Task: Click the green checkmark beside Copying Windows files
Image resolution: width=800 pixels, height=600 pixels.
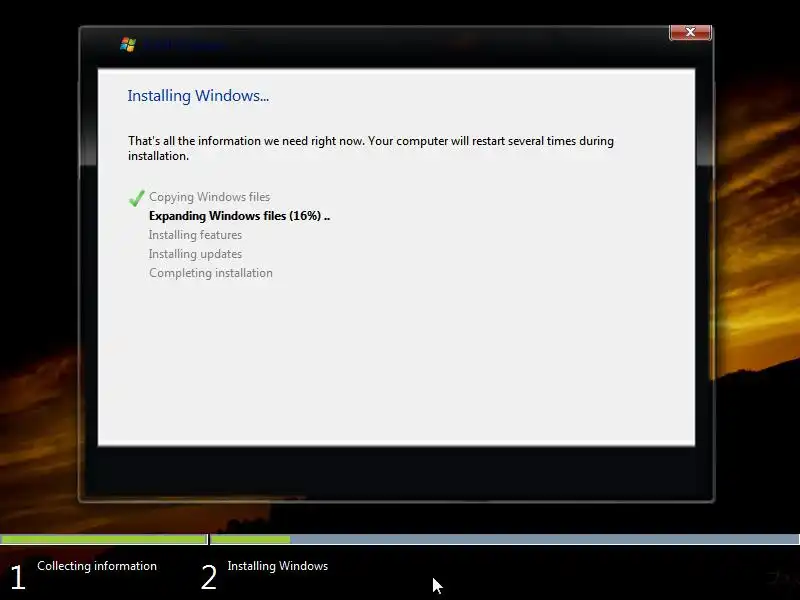Action: 136,198
